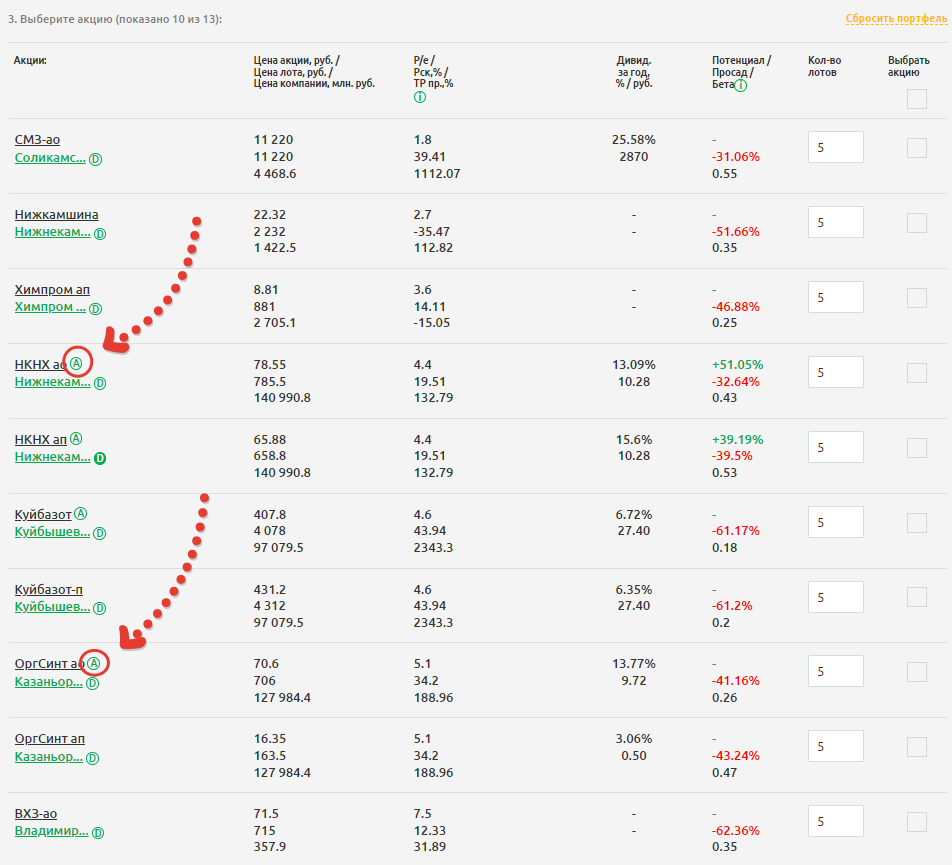Viewport: 952px width, 865px height.
Task: Click the filled D icon in НКНХ ап row
Action: (100, 458)
